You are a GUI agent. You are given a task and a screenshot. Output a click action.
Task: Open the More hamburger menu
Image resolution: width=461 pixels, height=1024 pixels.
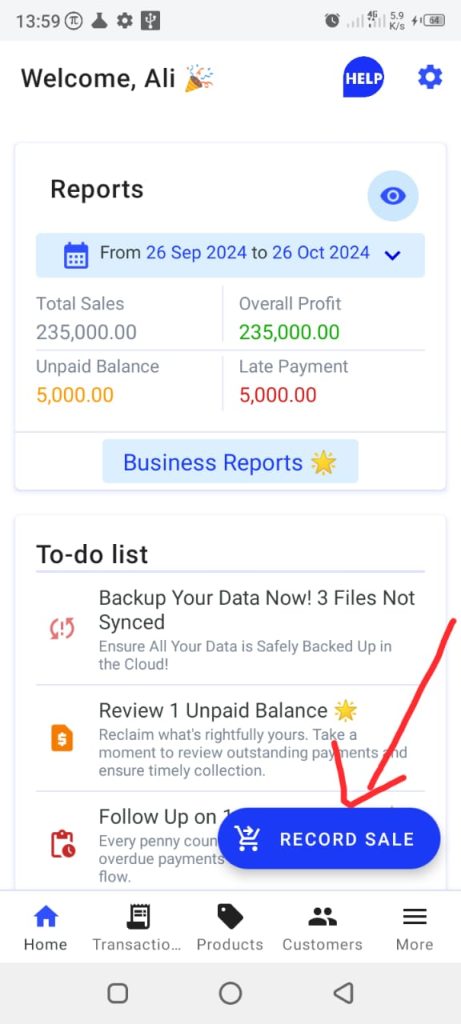coord(415,928)
